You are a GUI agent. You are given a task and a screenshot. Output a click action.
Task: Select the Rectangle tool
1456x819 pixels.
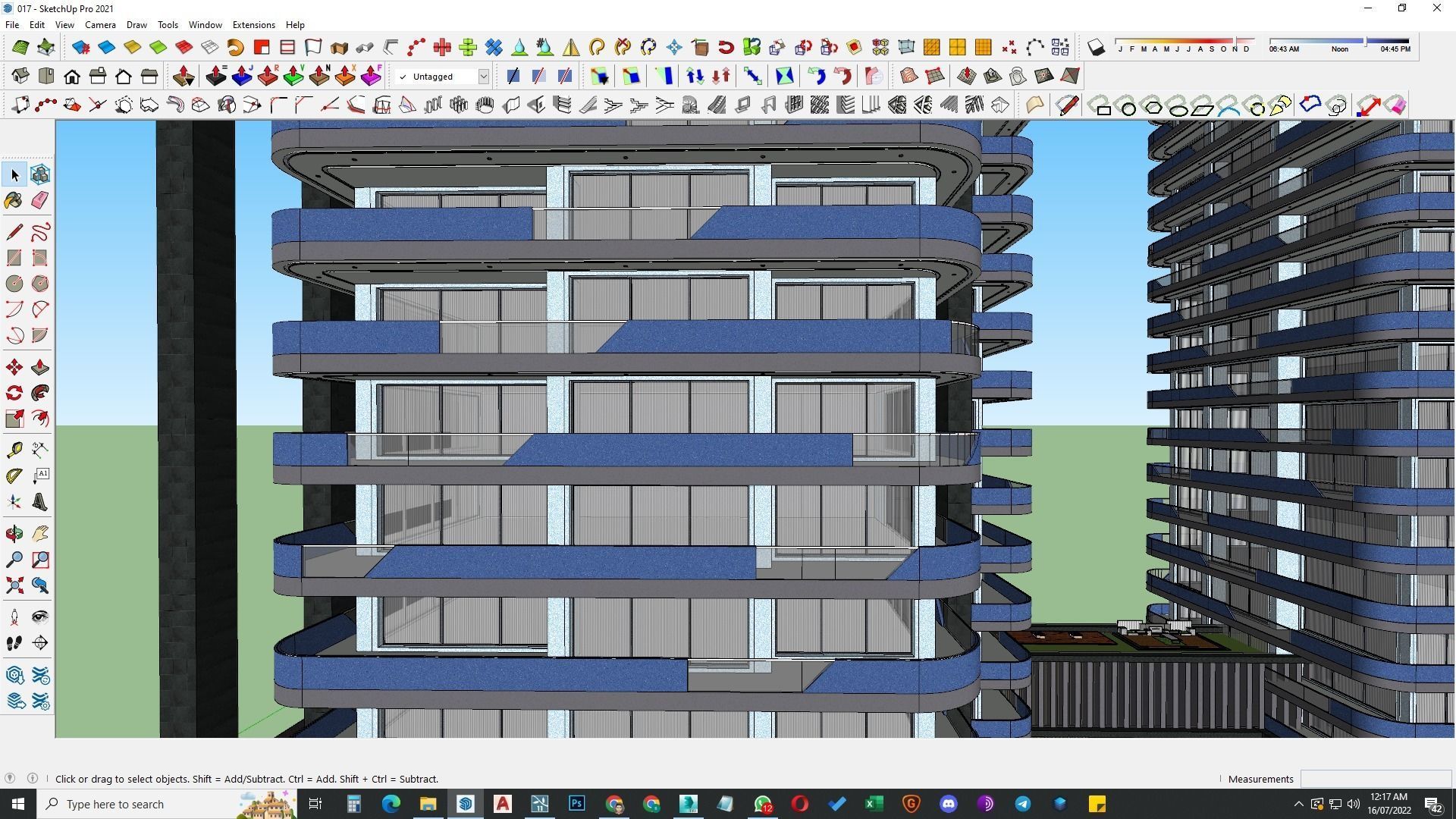(x=14, y=258)
